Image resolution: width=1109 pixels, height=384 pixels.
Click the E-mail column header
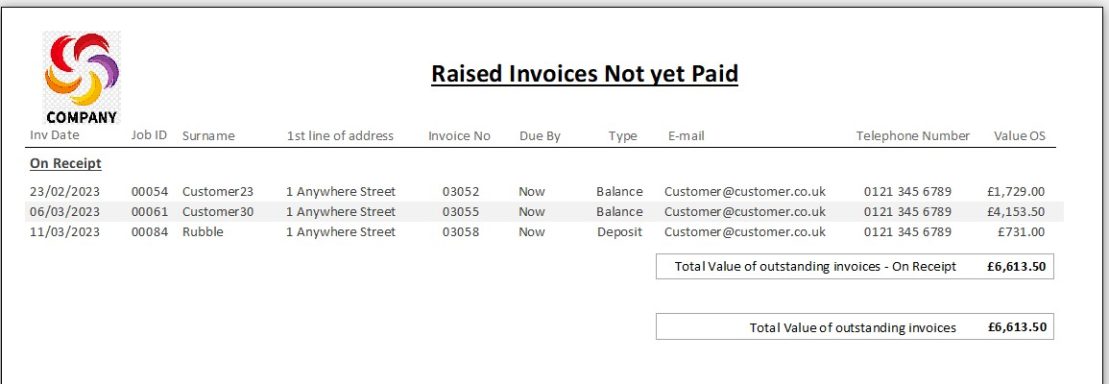(x=686, y=136)
